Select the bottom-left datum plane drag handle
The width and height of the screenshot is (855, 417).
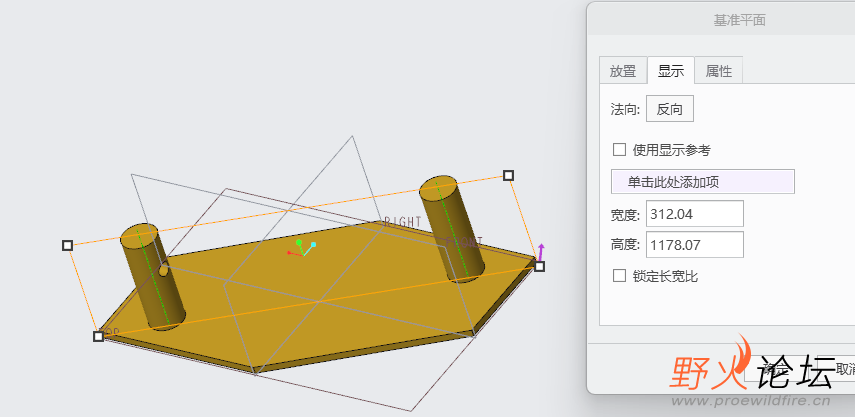coord(98,336)
